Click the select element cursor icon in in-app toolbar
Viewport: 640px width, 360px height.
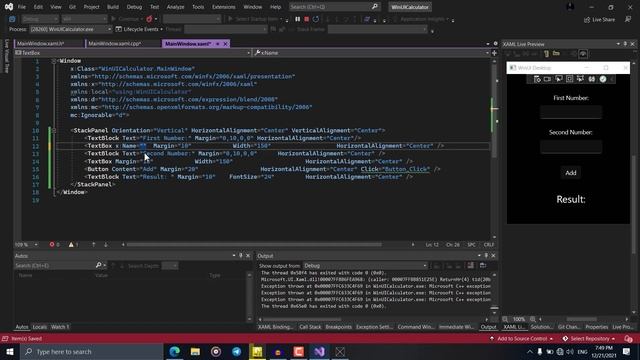[558, 79]
